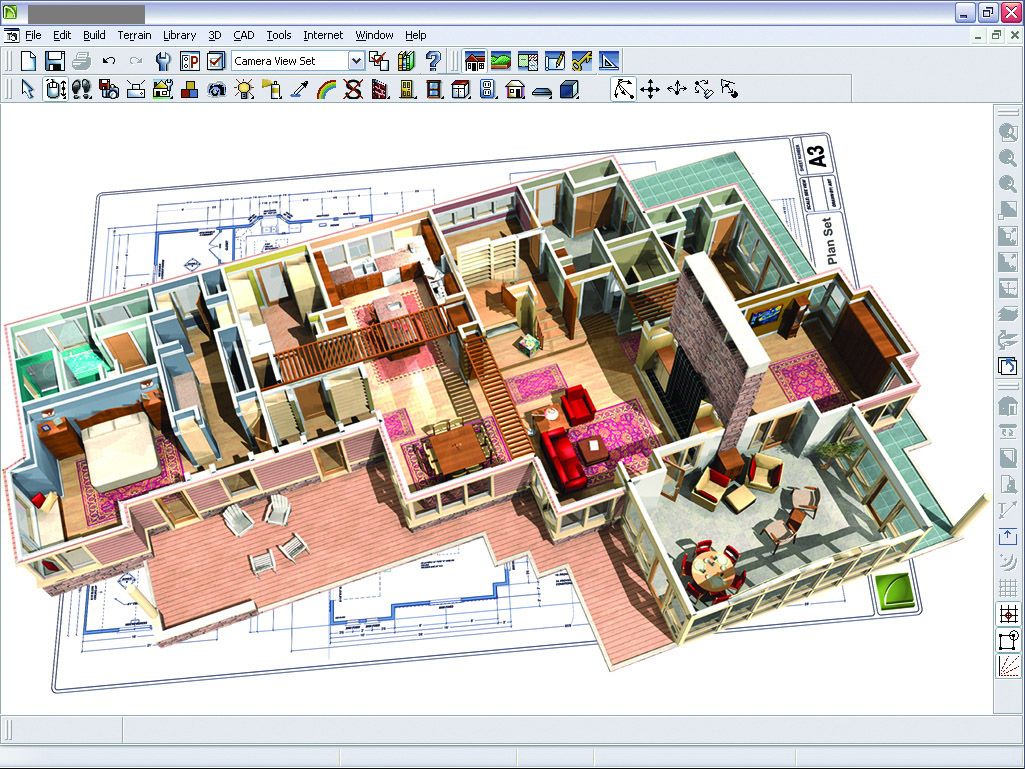Switch to Build house toolbar set

pyautogui.click(x=475, y=61)
